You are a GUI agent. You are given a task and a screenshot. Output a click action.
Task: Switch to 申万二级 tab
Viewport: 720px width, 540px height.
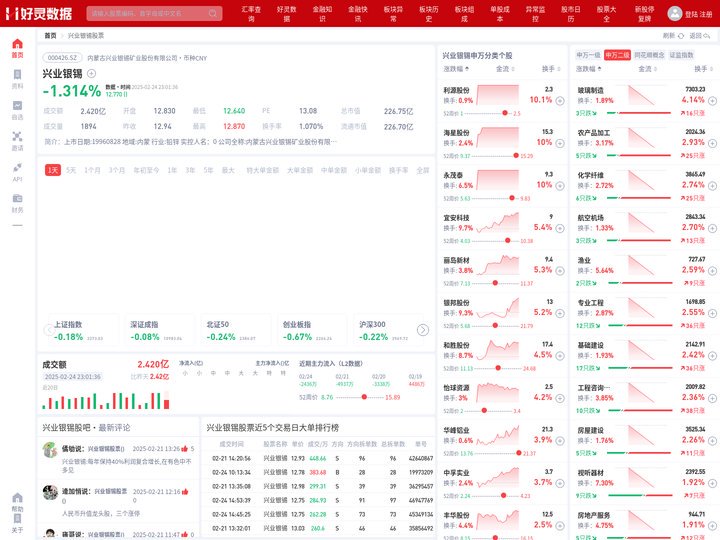click(617, 55)
